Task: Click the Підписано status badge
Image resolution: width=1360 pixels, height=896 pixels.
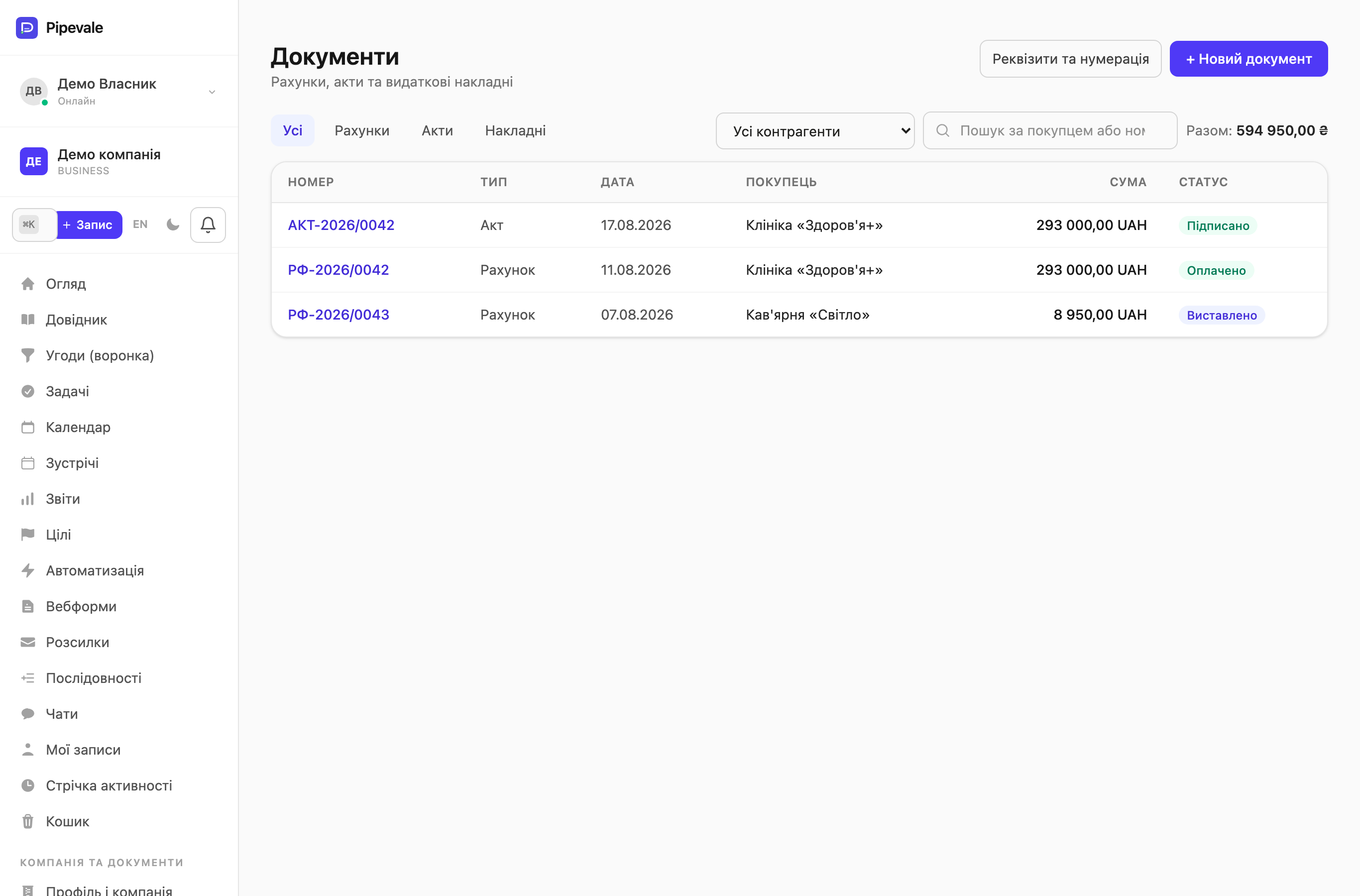Action: click(x=1218, y=225)
